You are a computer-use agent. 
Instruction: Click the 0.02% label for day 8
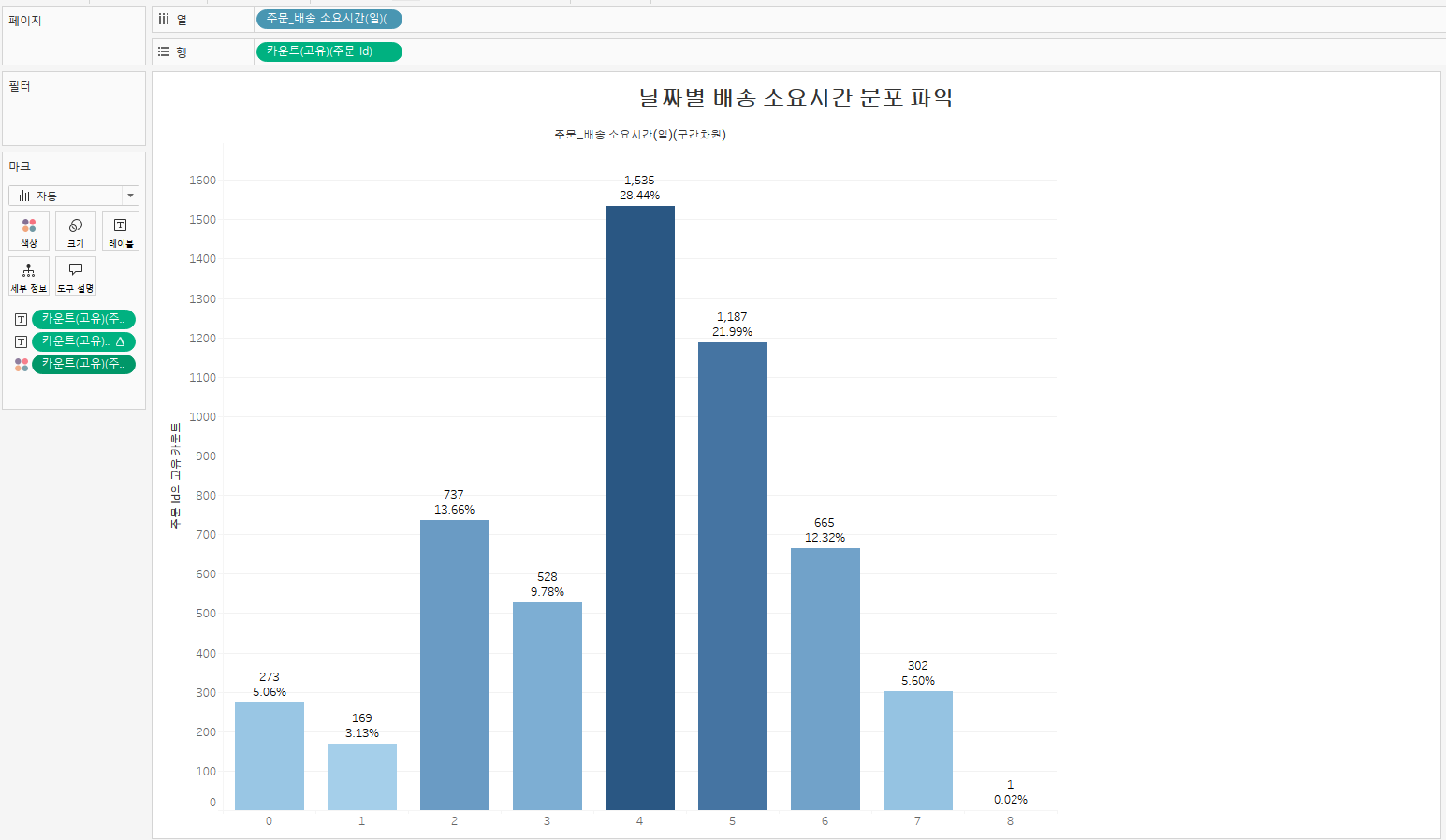1011,800
